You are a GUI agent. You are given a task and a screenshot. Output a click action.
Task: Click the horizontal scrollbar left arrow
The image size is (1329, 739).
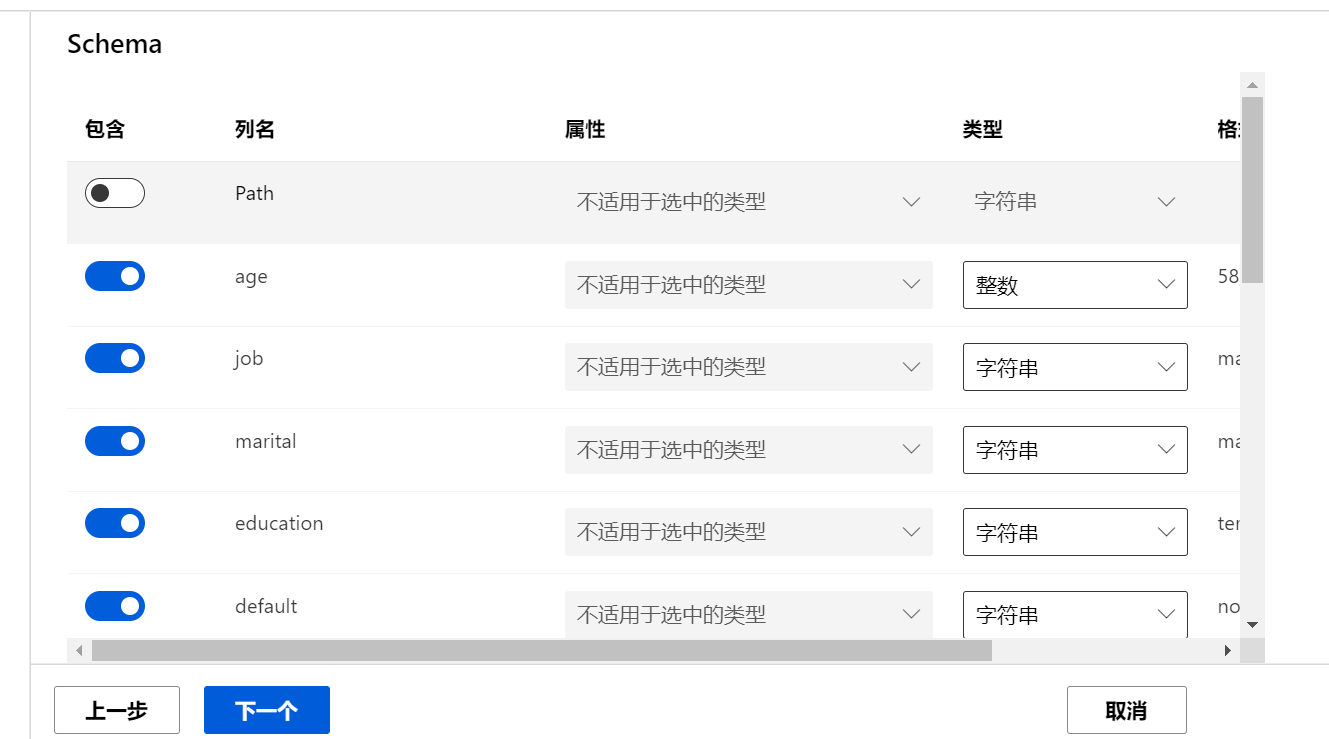(79, 651)
